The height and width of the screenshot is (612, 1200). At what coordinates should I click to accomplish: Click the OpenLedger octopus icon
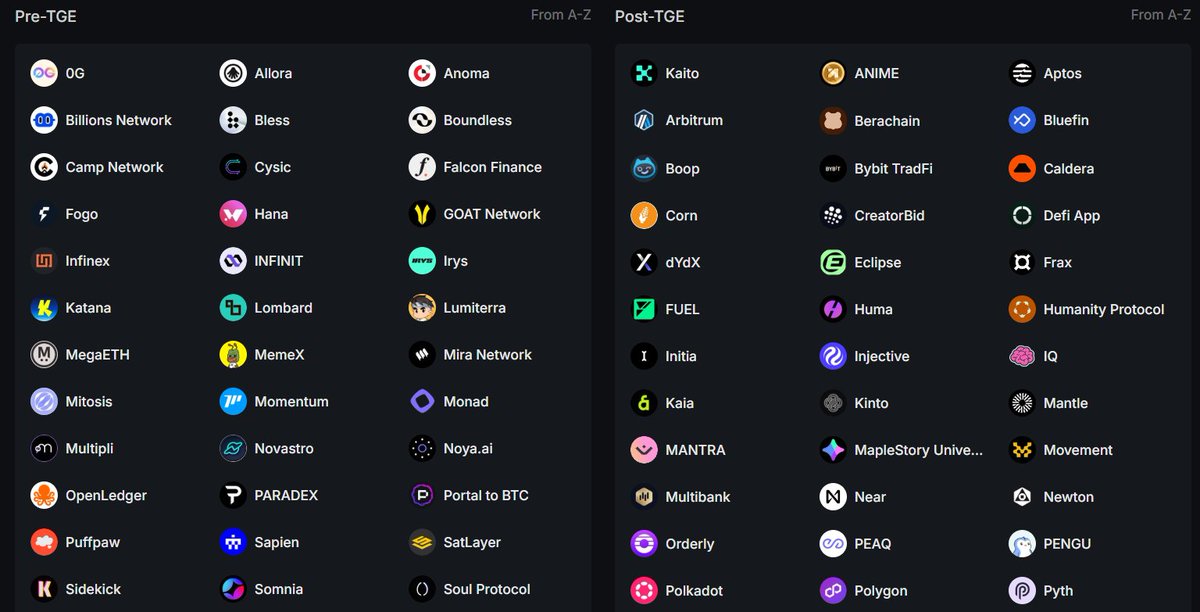pos(44,495)
